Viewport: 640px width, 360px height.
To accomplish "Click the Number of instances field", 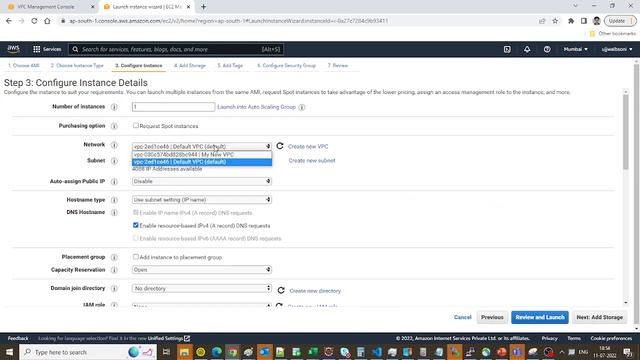I will (x=173, y=107).
